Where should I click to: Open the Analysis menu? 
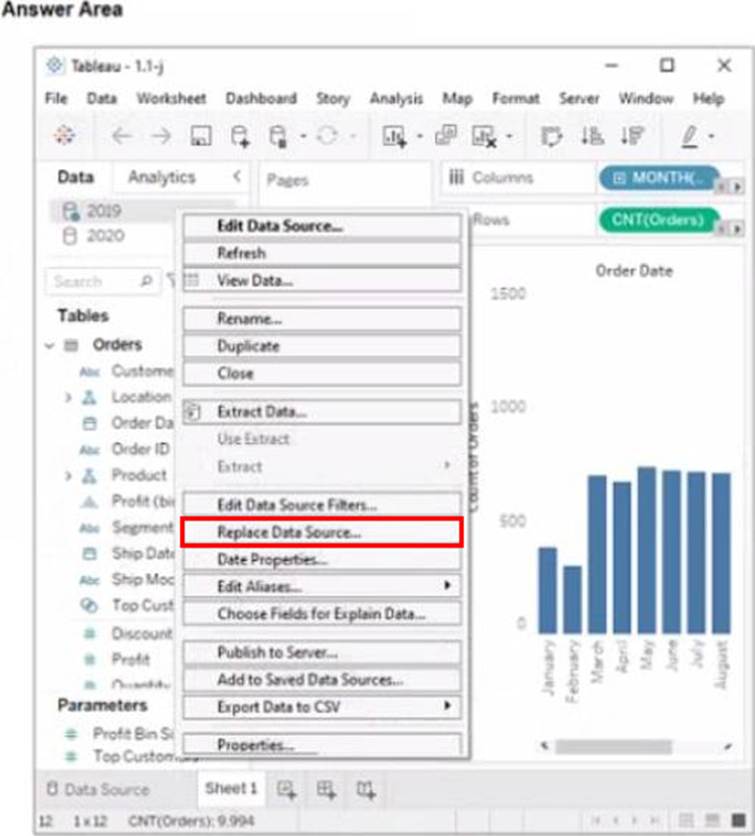pos(396,99)
